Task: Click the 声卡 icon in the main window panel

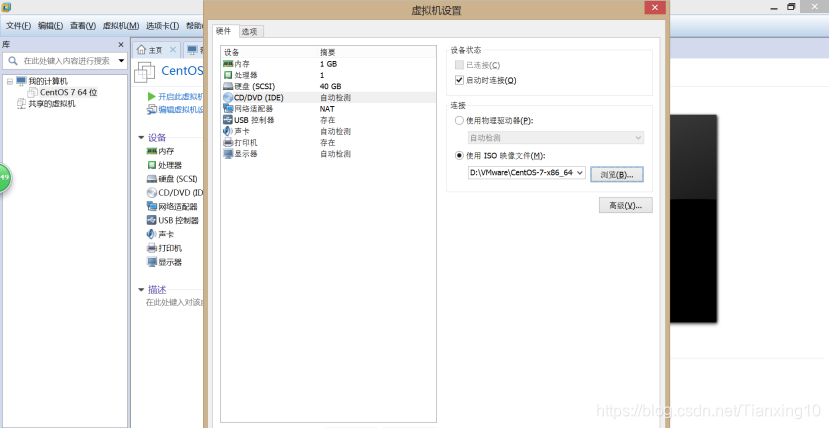Action: point(151,234)
